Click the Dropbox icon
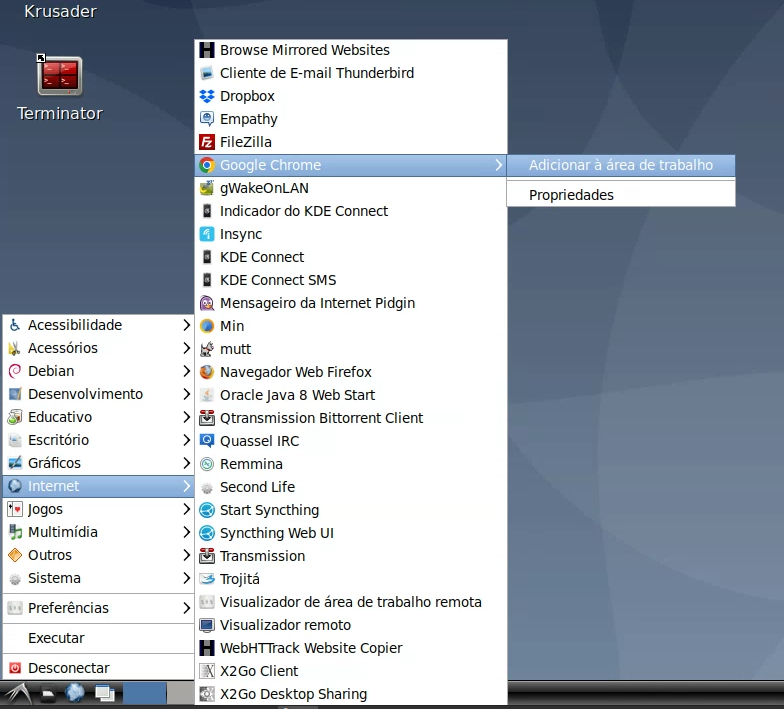This screenshot has width=784, height=709. point(206,96)
